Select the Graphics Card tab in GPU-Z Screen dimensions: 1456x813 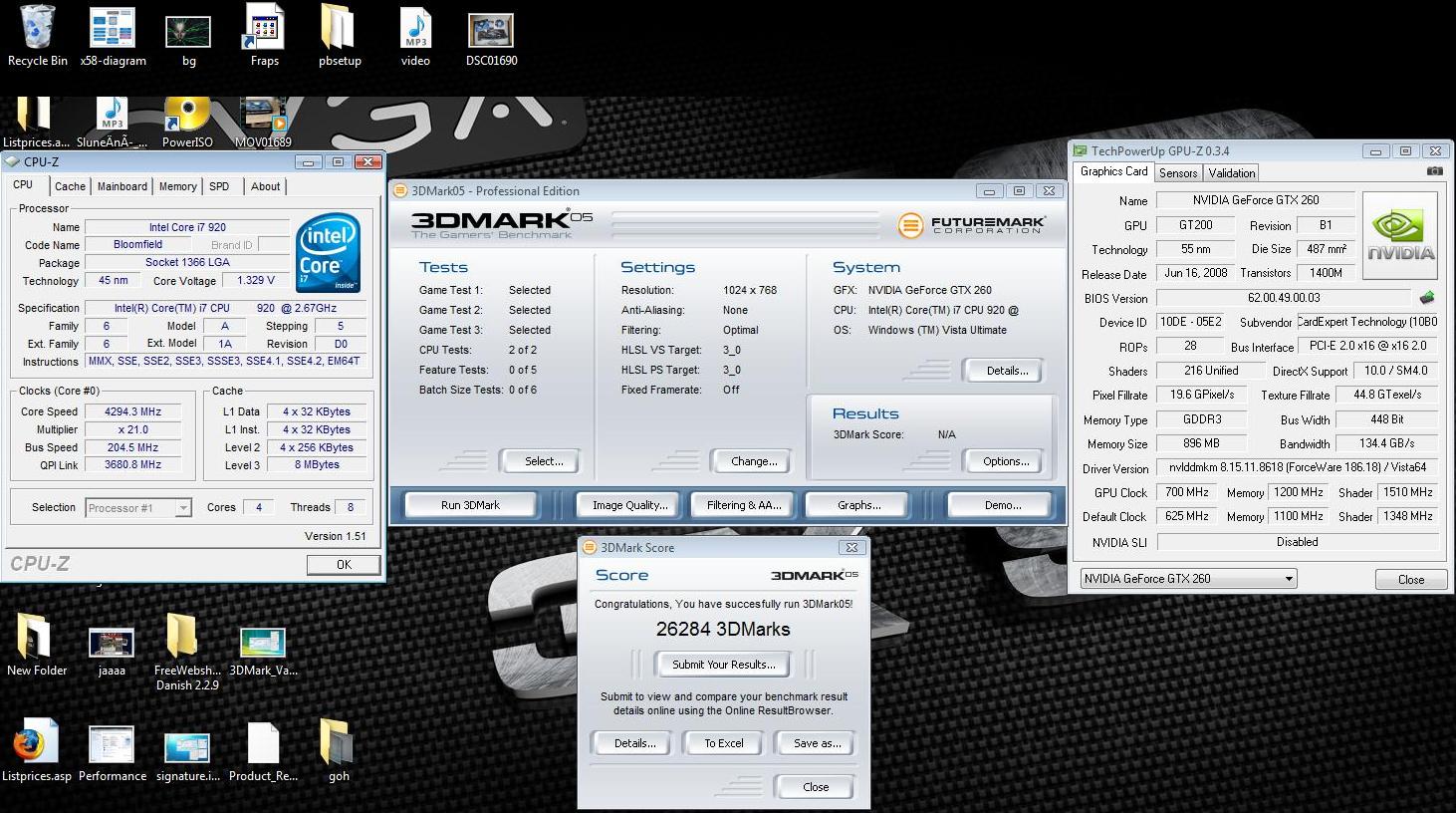tap(1114, 171)
